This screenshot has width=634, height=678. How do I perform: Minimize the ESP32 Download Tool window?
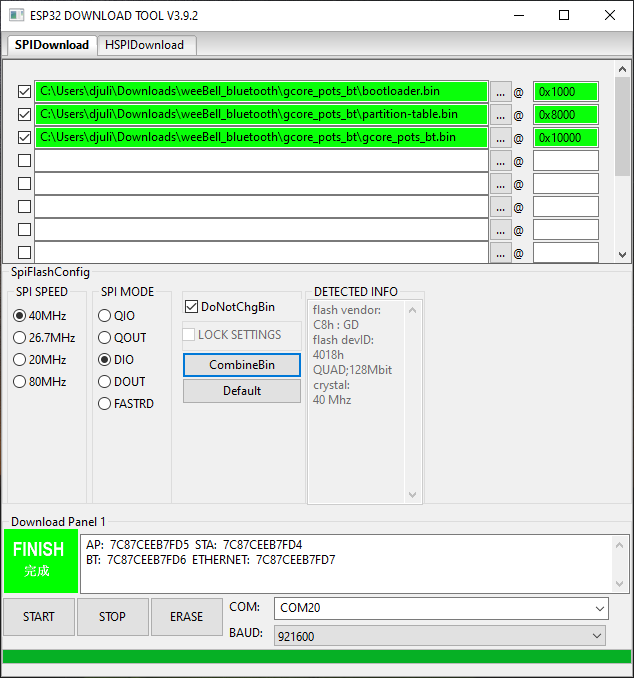tap(519, 16)
